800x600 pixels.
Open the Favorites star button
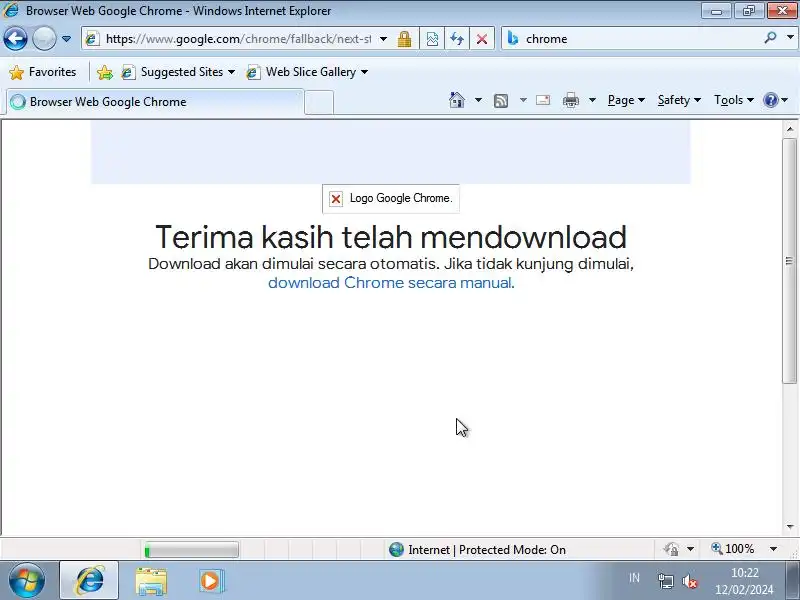(x=43, y=72)
